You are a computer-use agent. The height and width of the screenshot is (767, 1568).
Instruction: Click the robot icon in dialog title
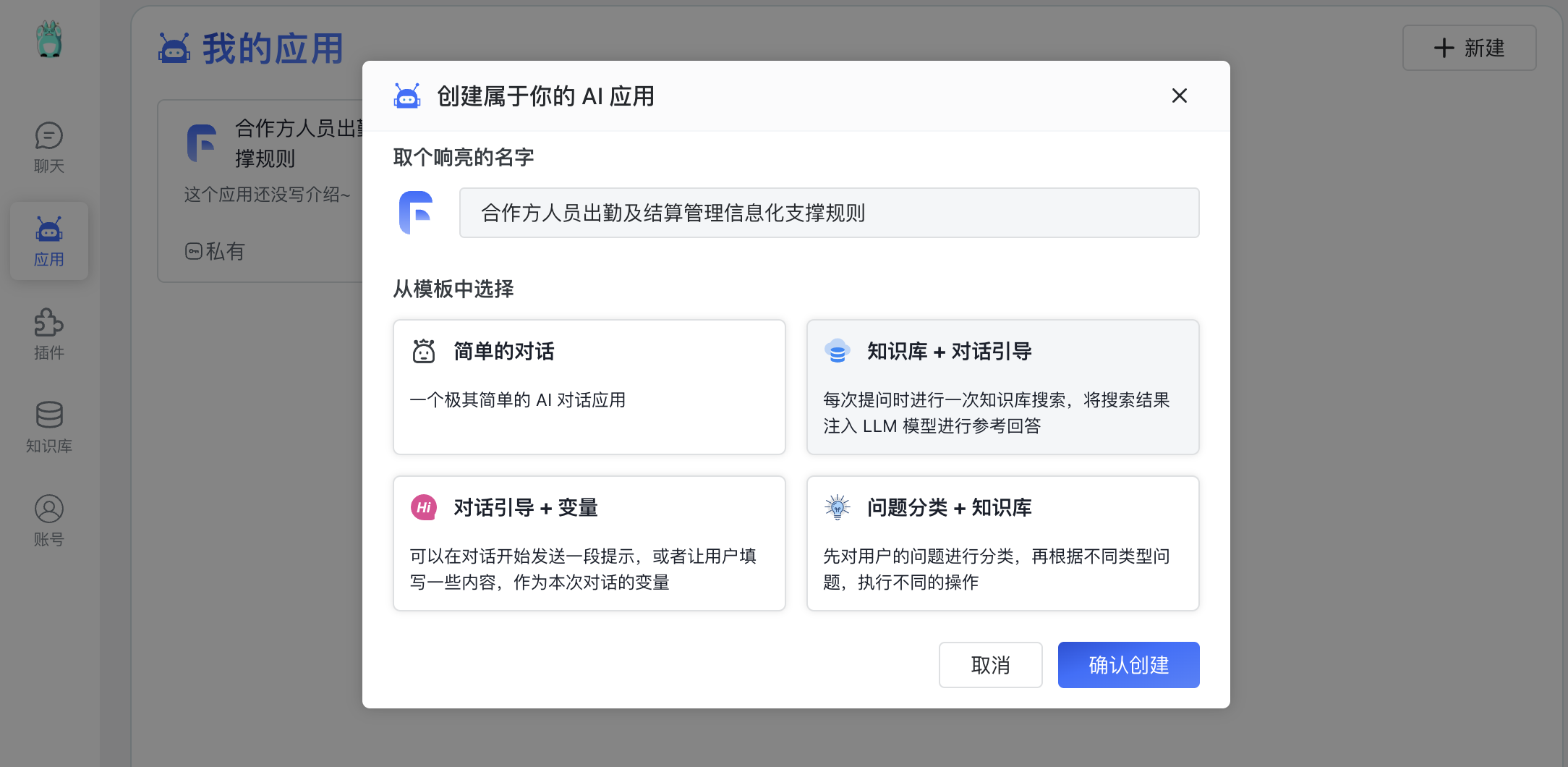pos(407,96)
